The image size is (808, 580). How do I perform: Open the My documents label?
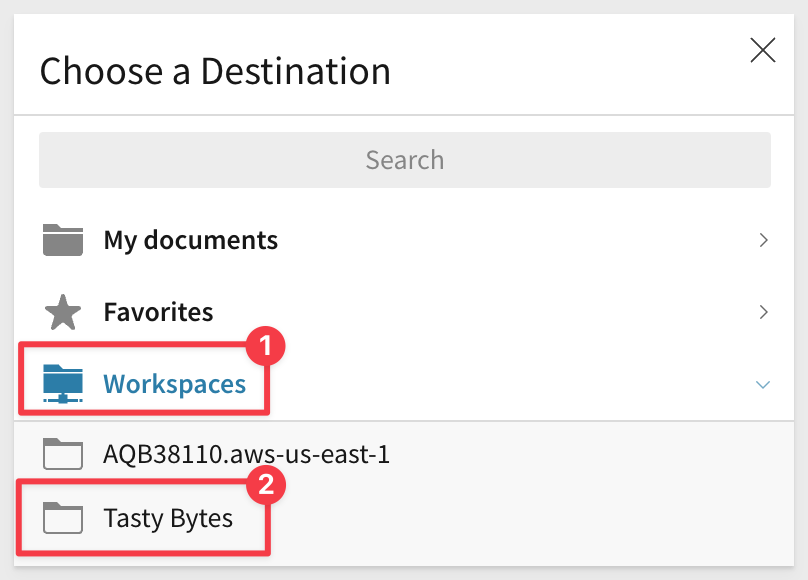[190, 240]
